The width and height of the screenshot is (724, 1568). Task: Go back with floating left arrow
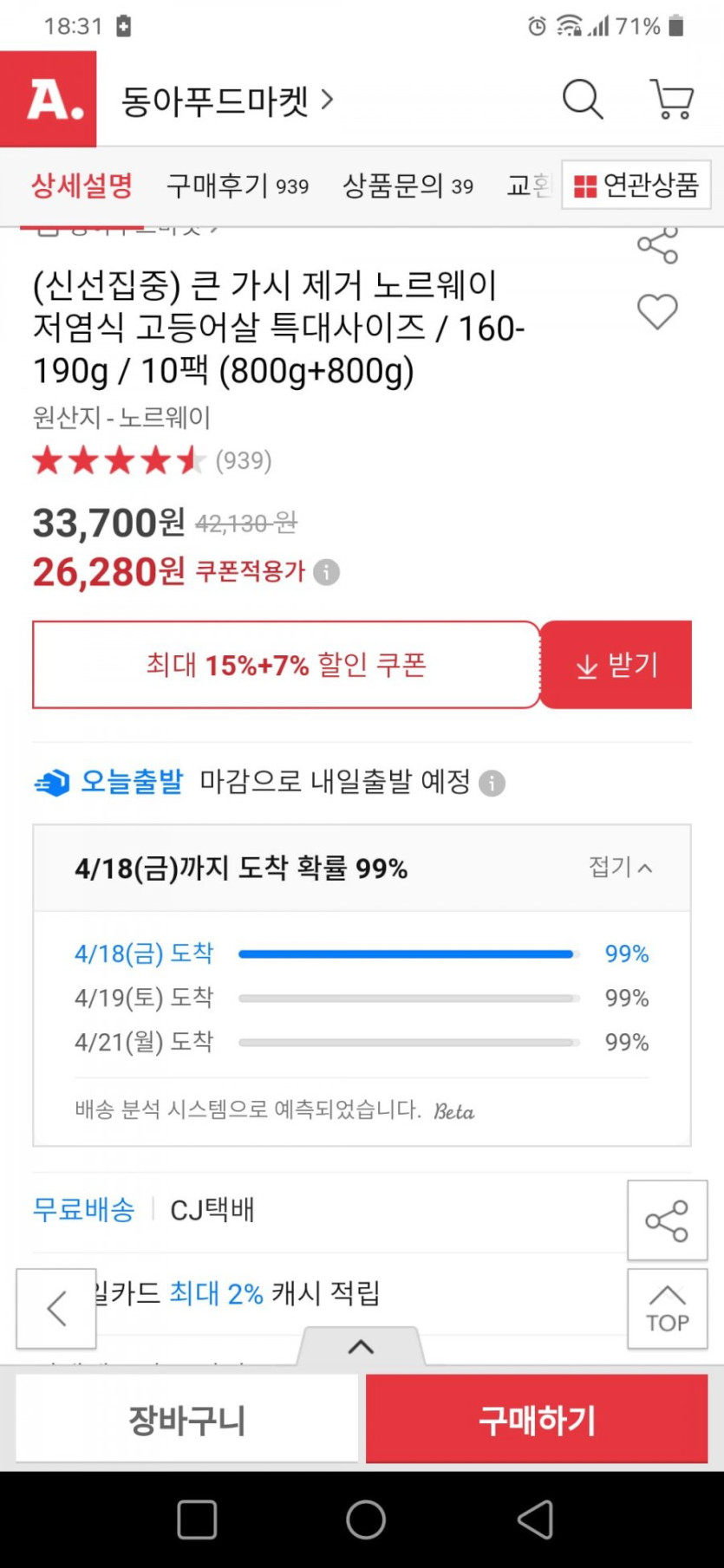[x=56, y=1308]
